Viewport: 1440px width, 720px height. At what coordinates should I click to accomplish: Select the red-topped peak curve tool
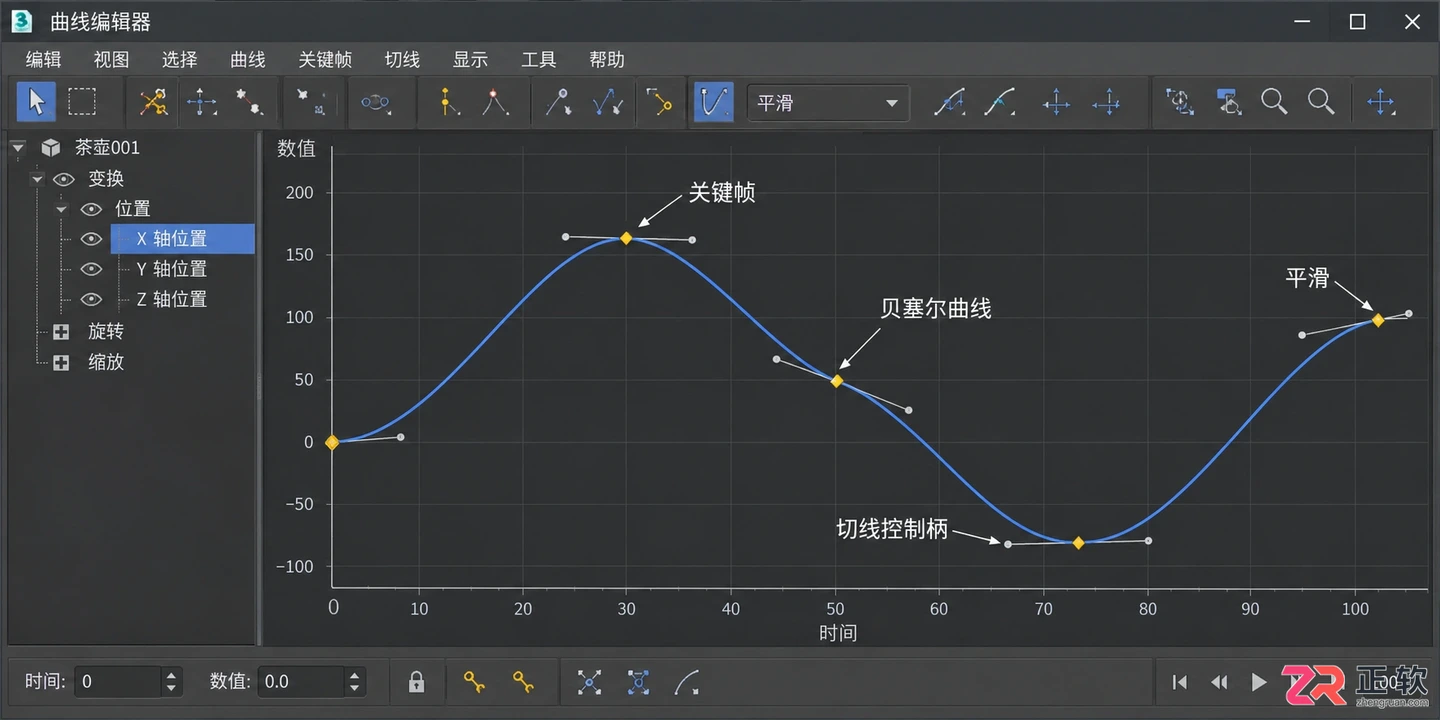(x=496, y=102)
